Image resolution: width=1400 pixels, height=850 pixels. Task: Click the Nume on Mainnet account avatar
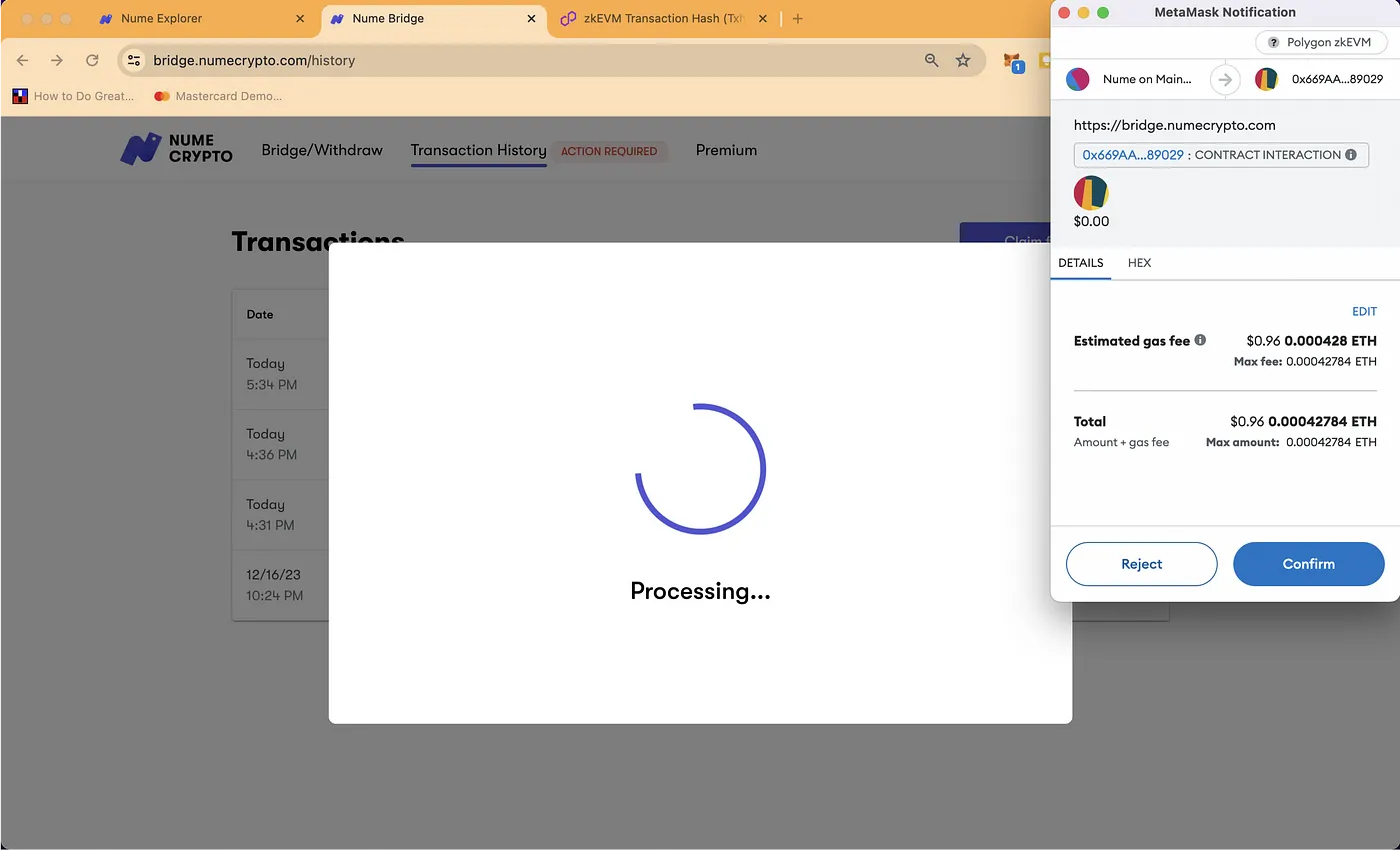point(1077,79)
